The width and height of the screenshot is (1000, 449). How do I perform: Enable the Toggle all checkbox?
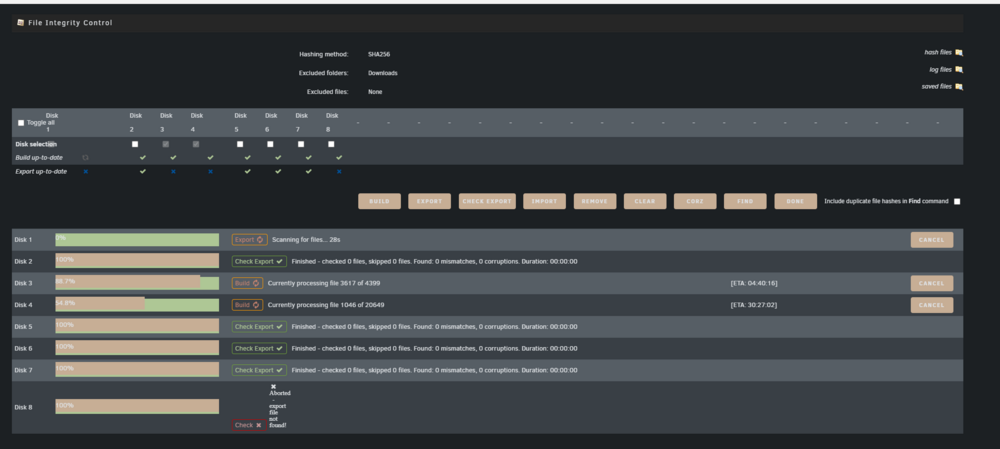21,122
